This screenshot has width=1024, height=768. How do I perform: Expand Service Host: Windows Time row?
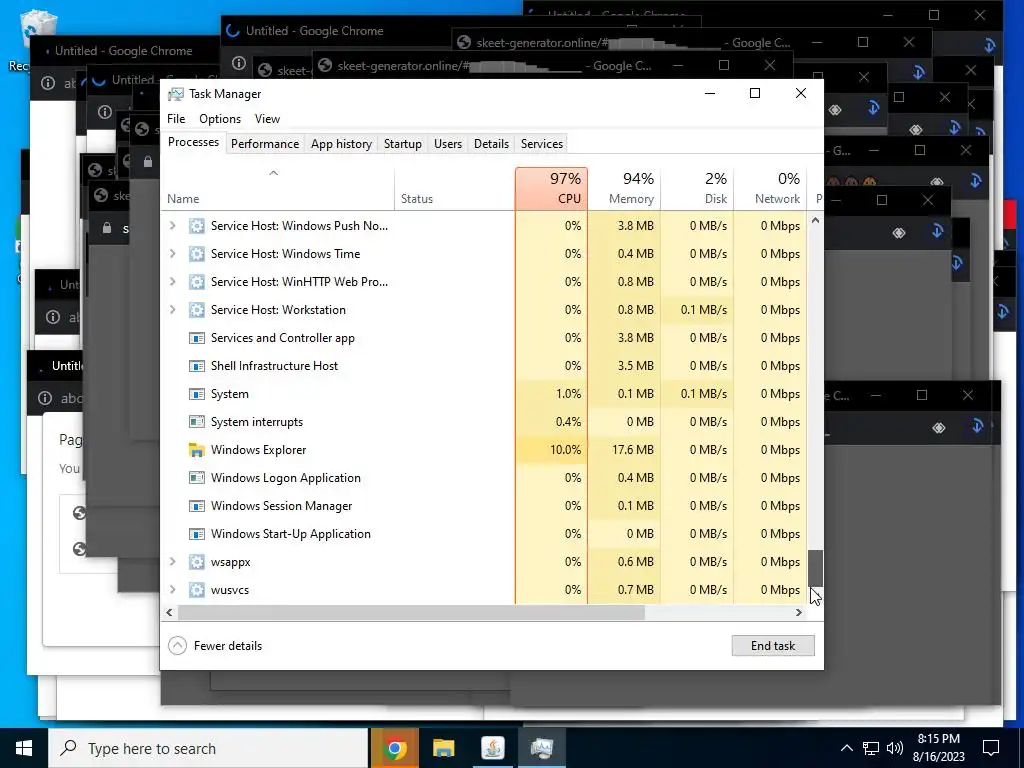172,253
